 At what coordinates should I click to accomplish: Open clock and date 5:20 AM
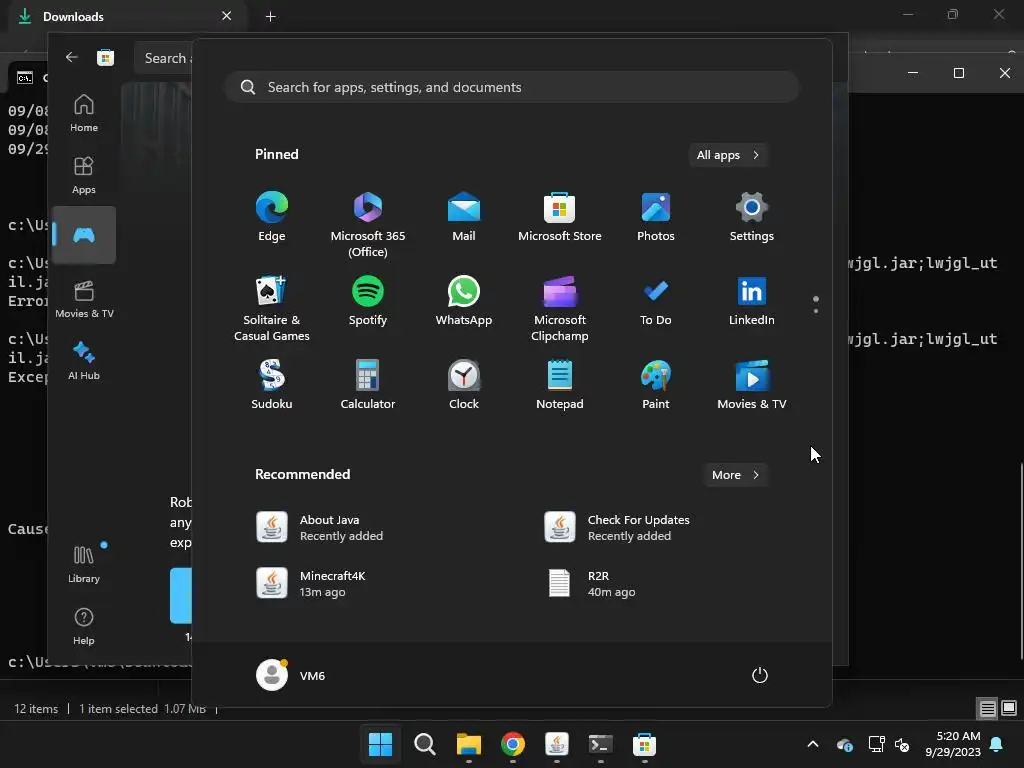[x=952, y=744]
